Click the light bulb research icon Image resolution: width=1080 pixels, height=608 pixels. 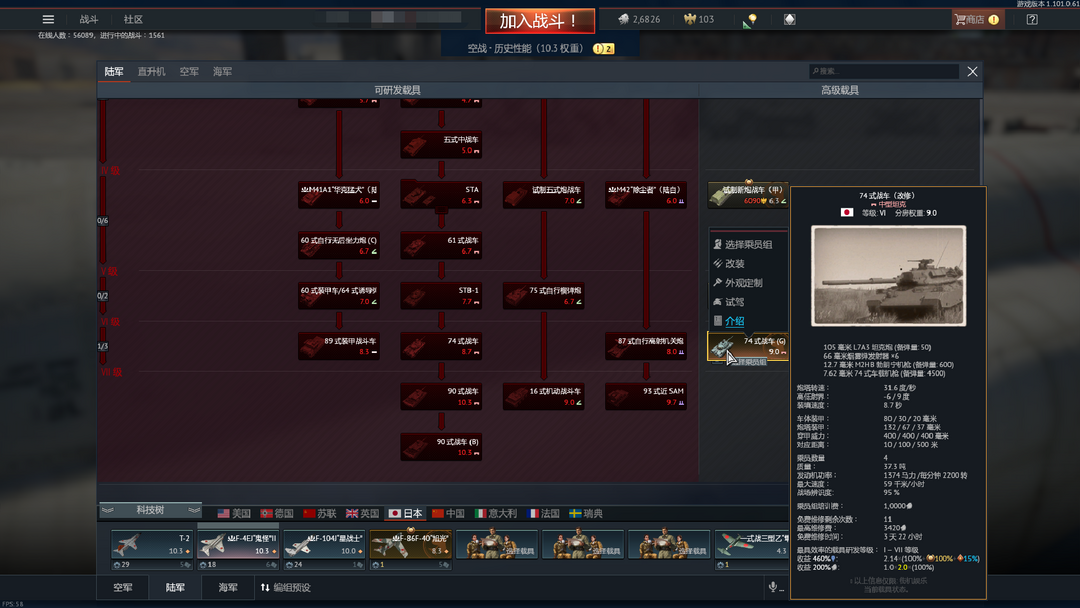pos(750,20)
